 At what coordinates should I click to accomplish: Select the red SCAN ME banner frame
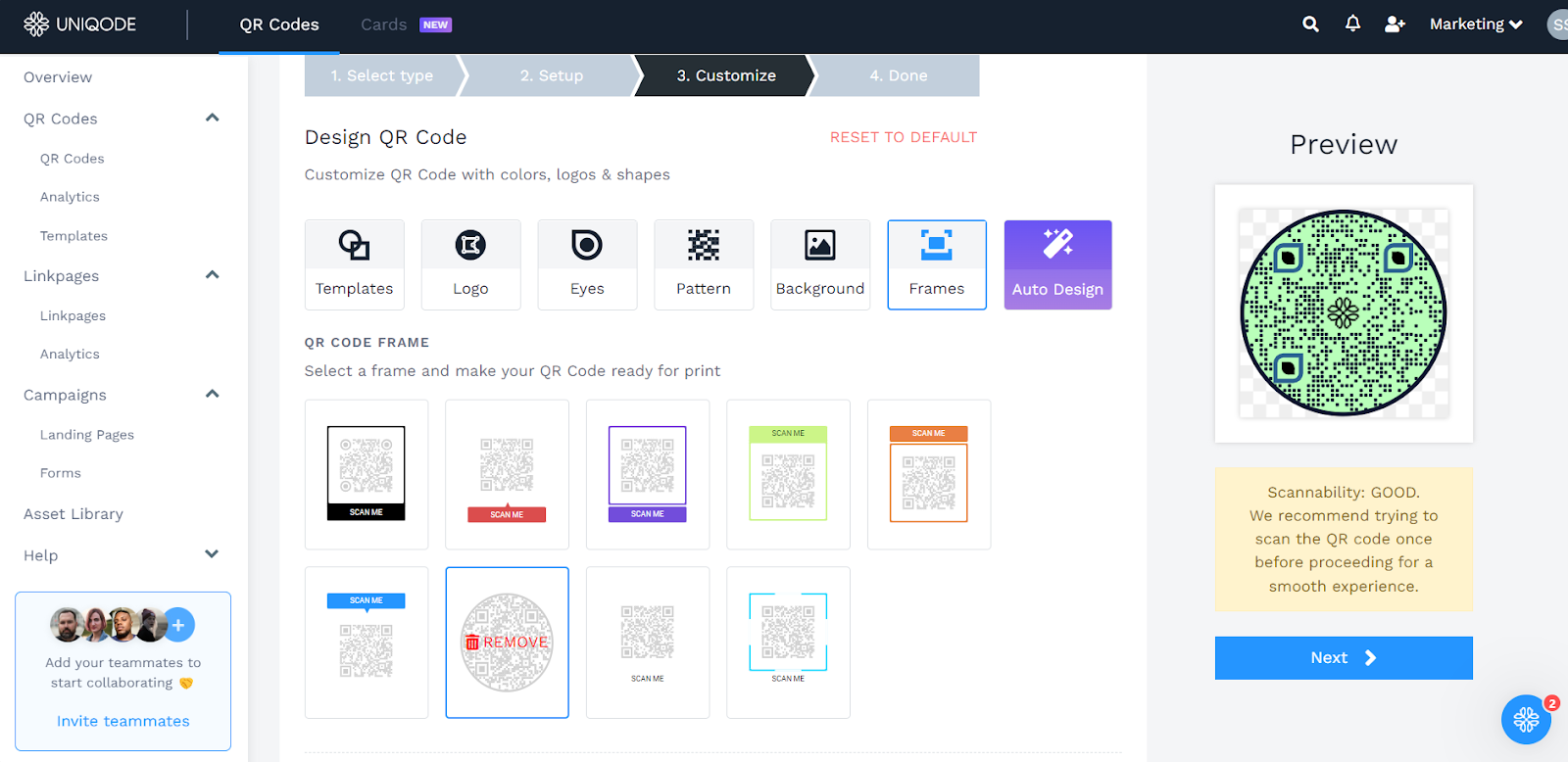[507, 474]
